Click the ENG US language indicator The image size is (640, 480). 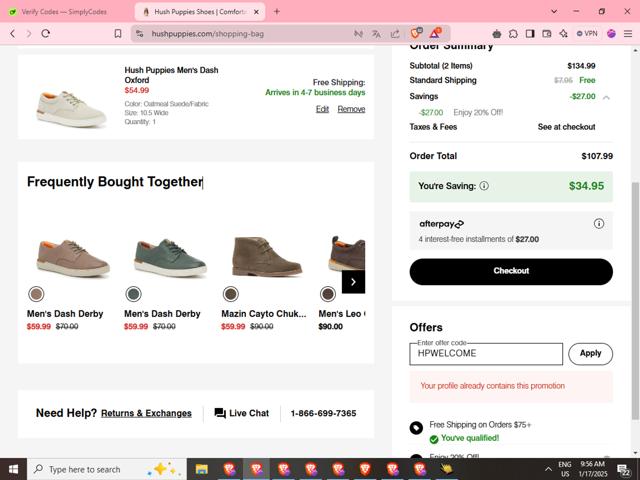[565, 469]
